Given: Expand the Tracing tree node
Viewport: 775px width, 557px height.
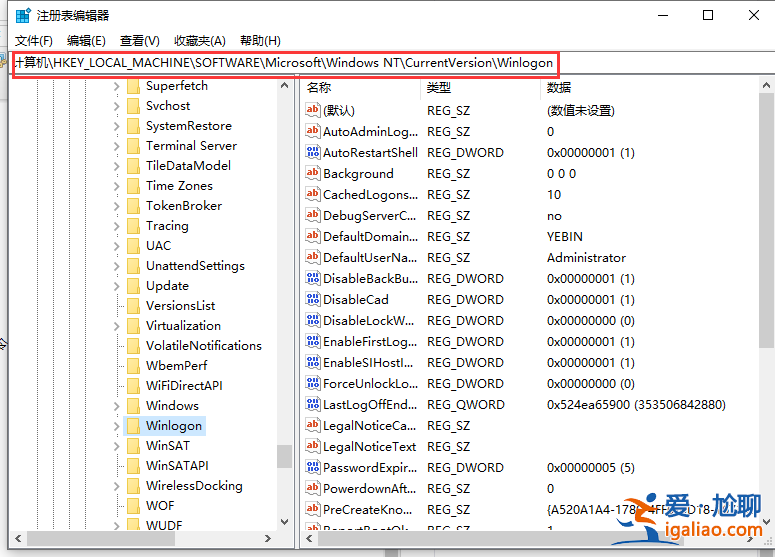Looking at the screenshot, I should click(117, 226).
